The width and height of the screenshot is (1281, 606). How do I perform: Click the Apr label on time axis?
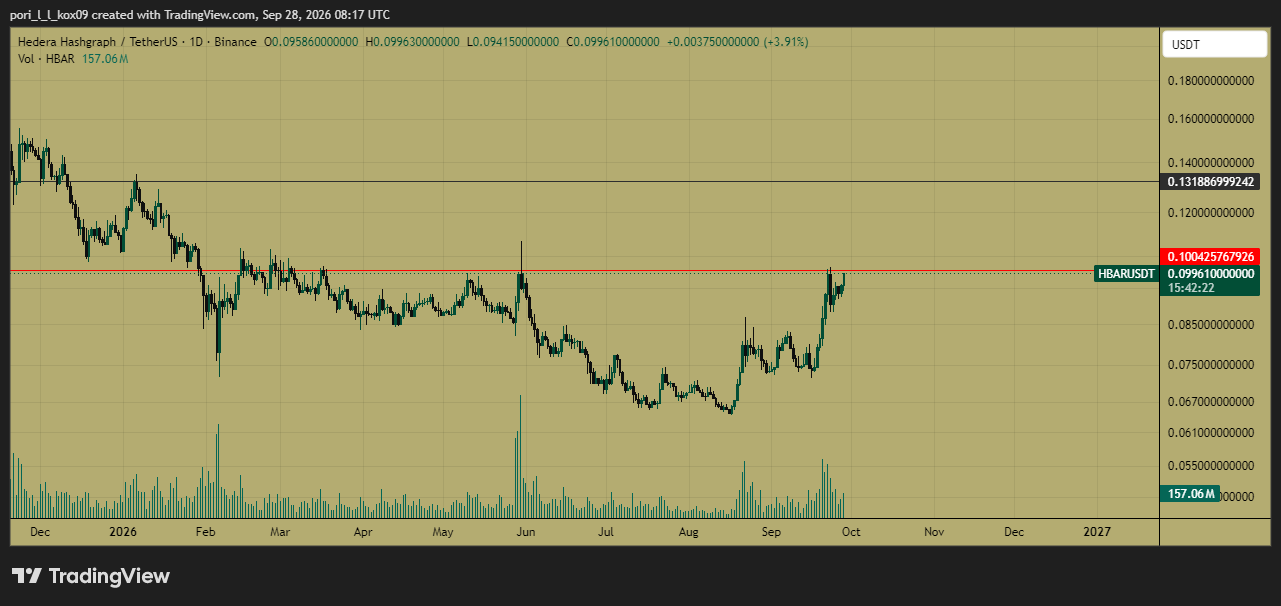point(363,532)
